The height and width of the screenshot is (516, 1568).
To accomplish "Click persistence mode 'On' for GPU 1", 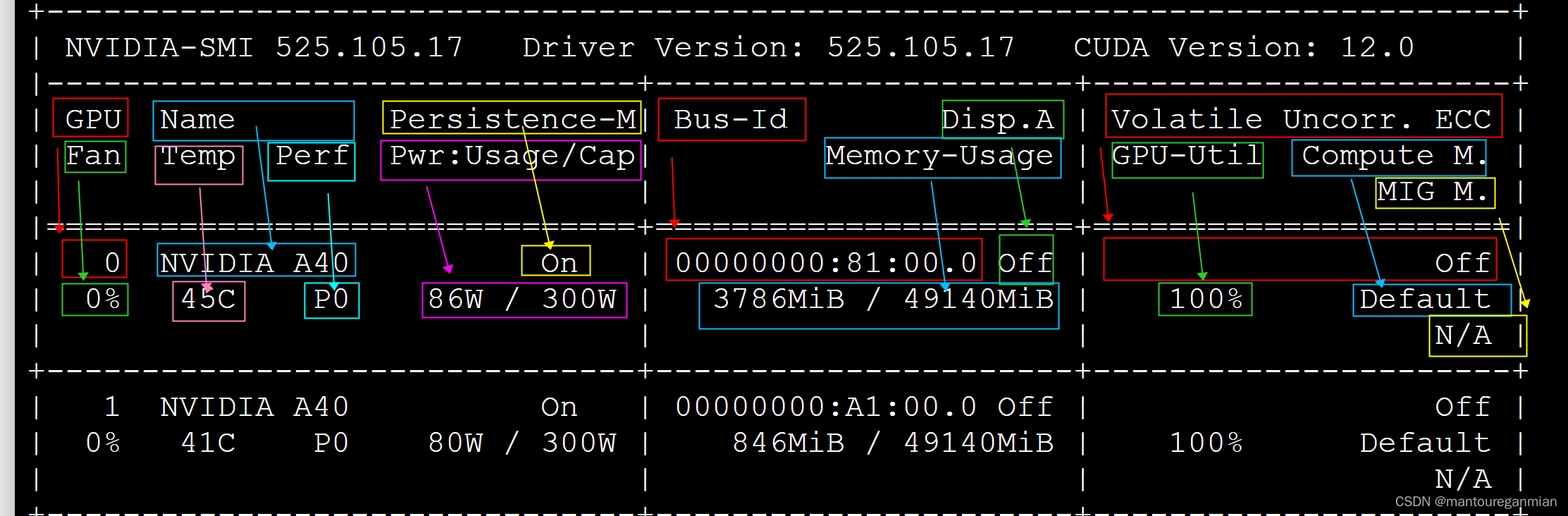I will coord(559,407).
